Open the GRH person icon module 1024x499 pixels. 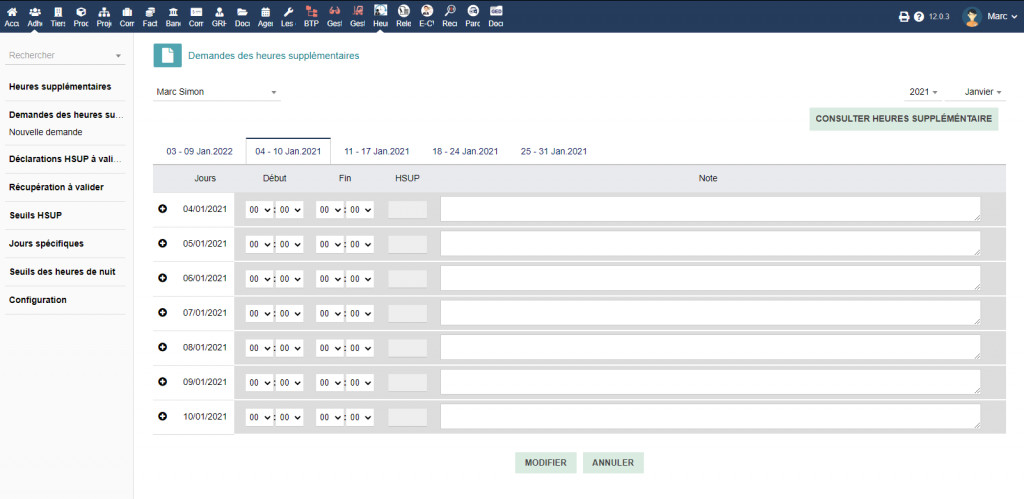(x=219, y=12)
